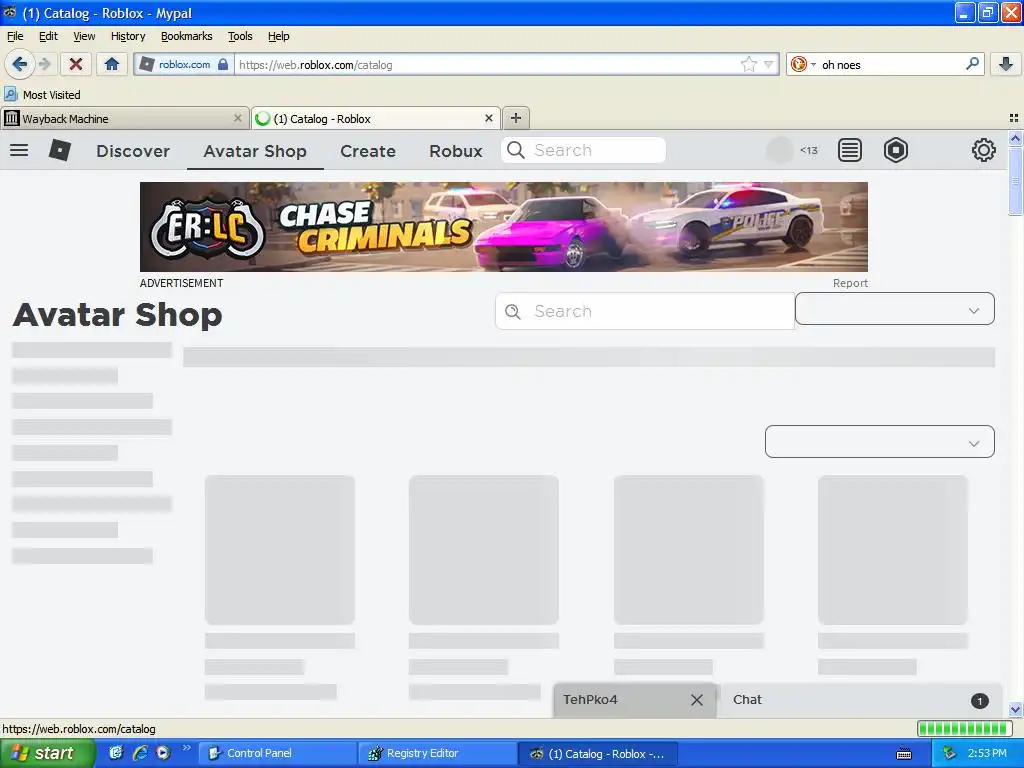Open the search engine selector dropdown
The width and height of the screenshot is (1024, 768).
click(x=803, y=64)
